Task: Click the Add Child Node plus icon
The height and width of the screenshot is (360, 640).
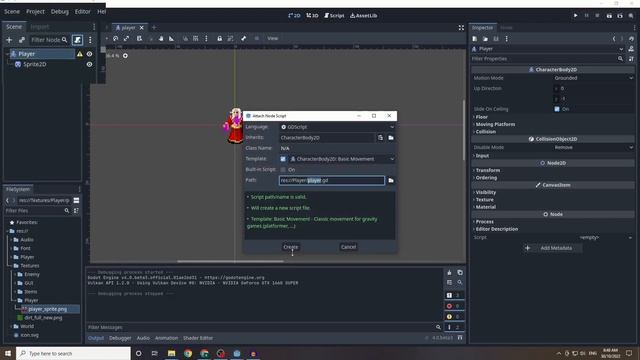Action: (x=9, y=40)
